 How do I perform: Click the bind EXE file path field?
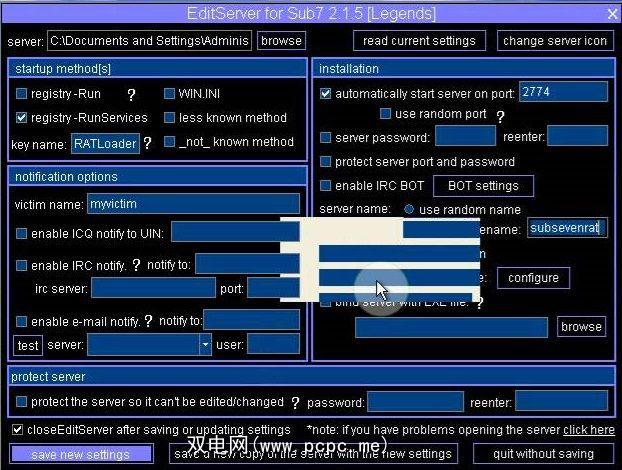pos(451,328)
